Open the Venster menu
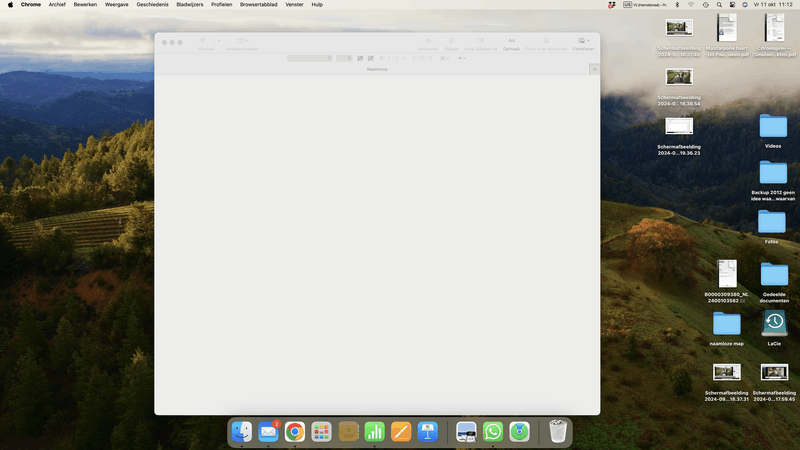The width and height of the screenshot is (800, 450). point(294,5)
